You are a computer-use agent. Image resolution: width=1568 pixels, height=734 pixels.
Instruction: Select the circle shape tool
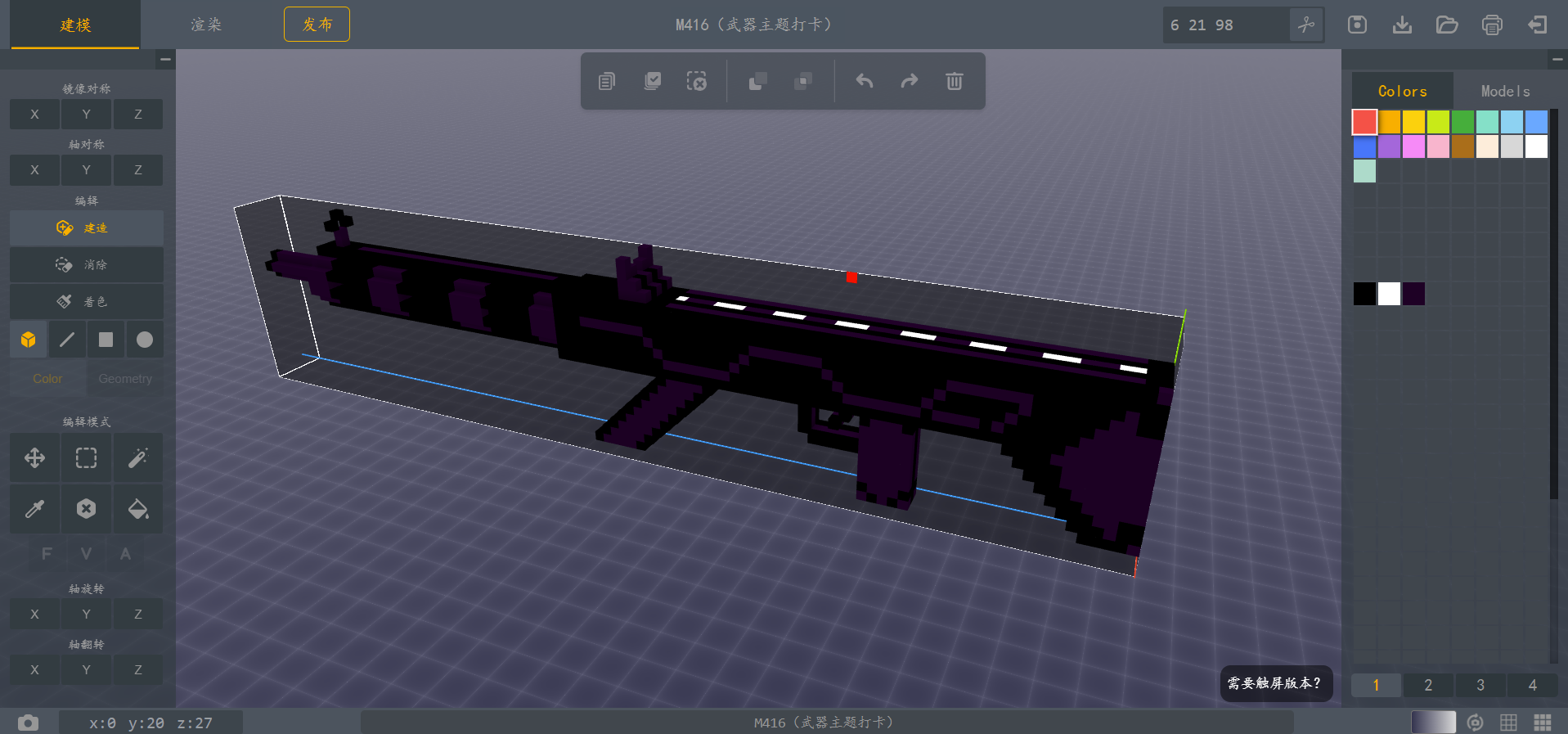(x=145, y=340)
